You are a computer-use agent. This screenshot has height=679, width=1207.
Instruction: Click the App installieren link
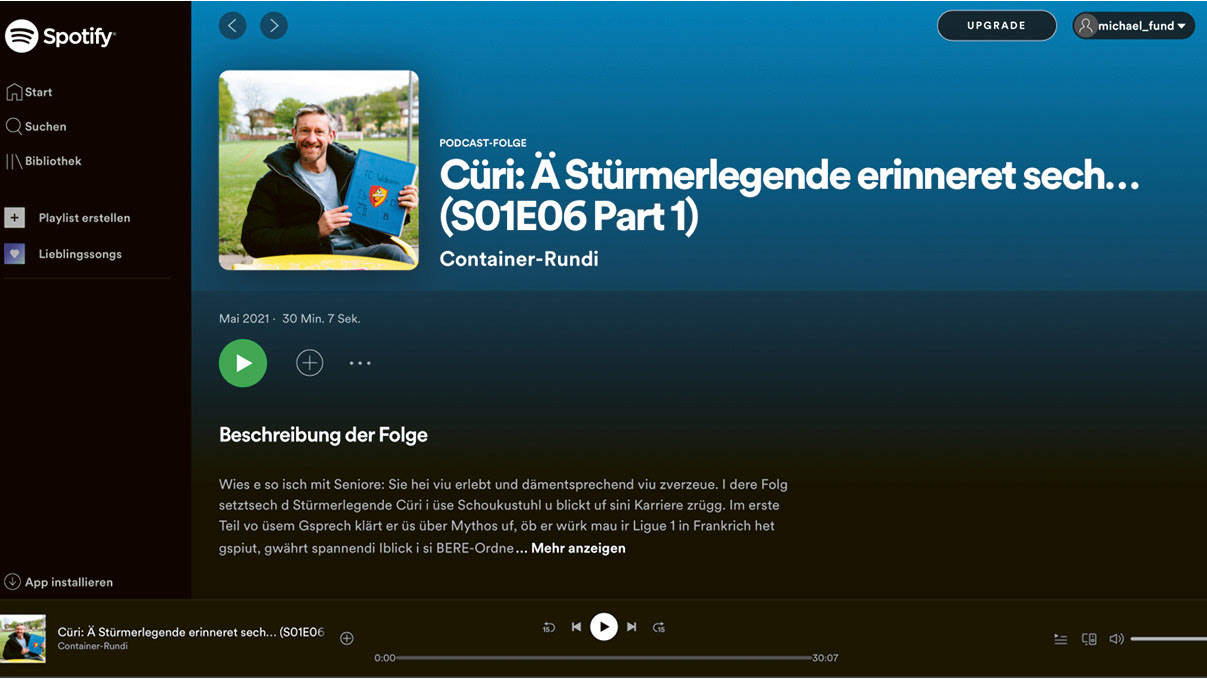(59, 582)
